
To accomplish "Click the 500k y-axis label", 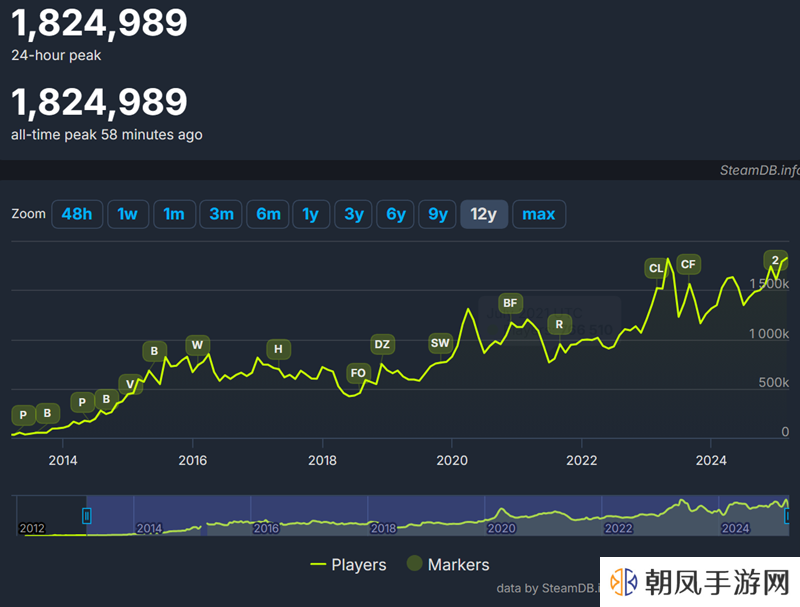I will click(x=773, y=382).
